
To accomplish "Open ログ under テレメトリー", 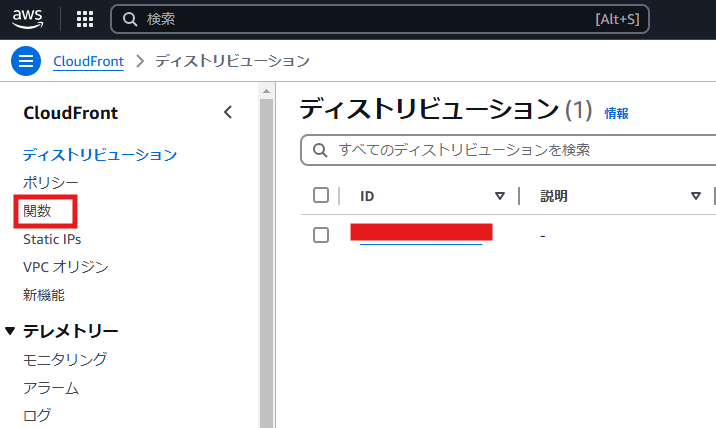I will point(37,416).
